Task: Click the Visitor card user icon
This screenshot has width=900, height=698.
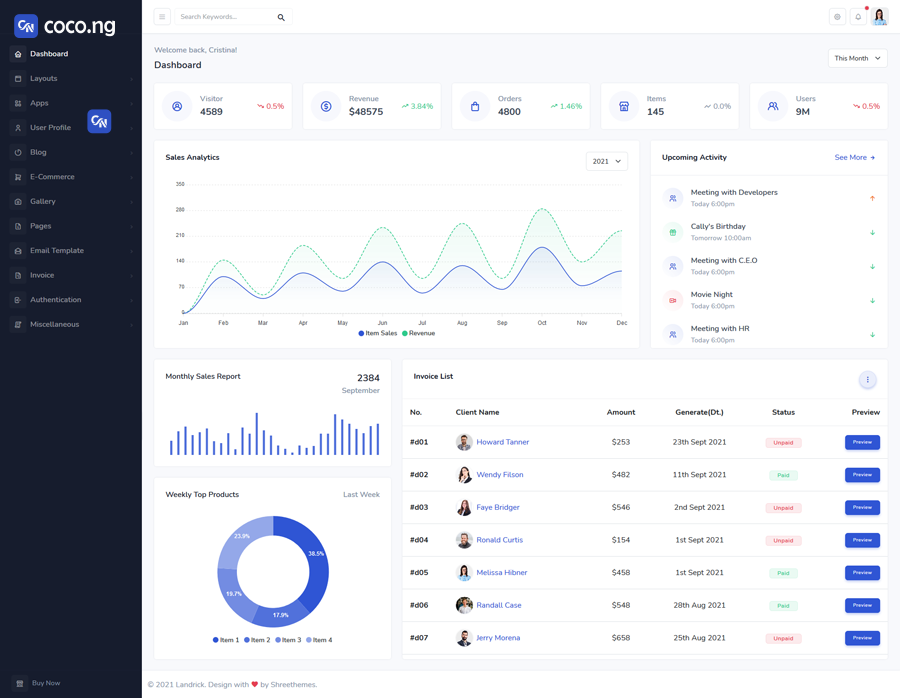Action: pyautogui.click(x=177, y=106)
